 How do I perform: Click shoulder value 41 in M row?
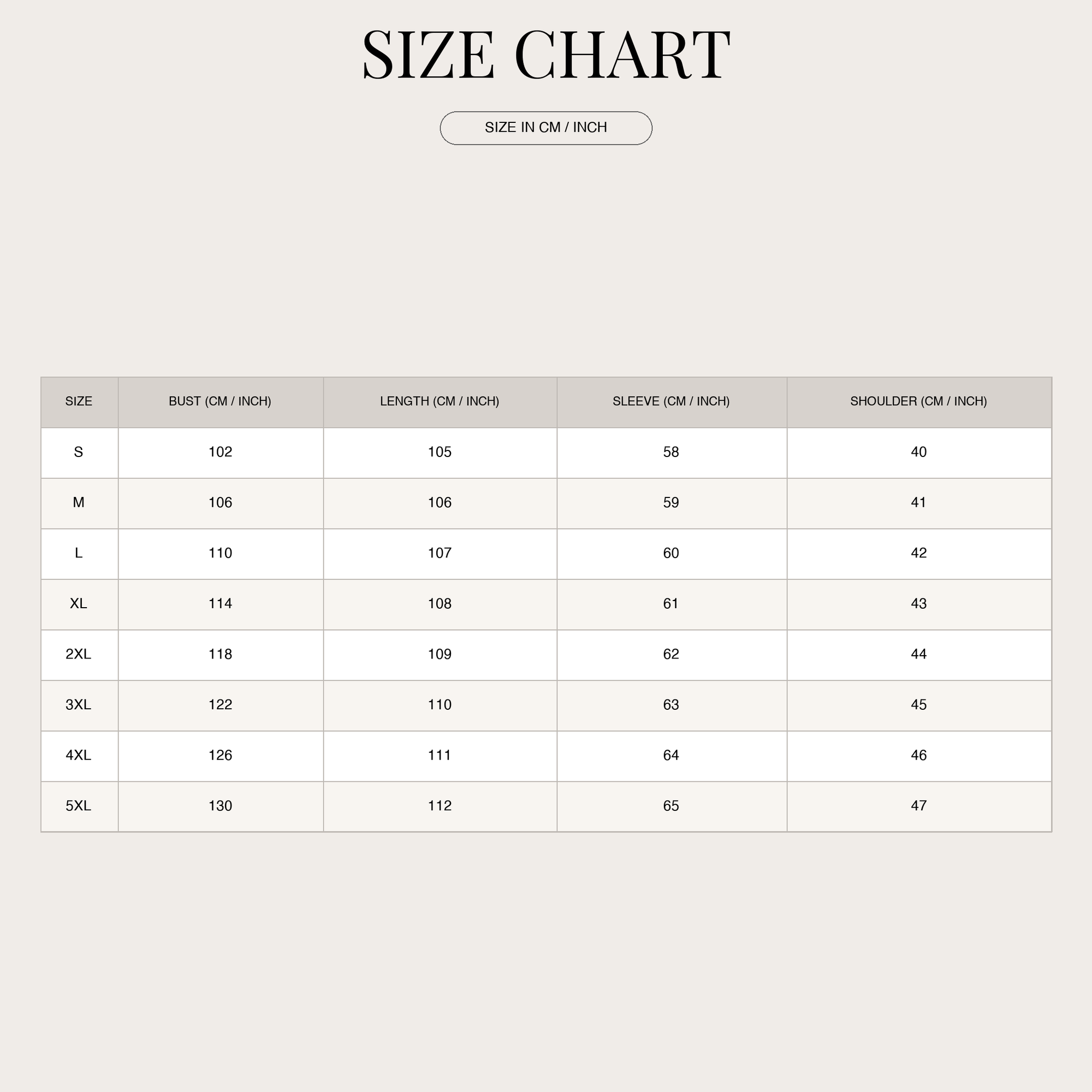918,502
